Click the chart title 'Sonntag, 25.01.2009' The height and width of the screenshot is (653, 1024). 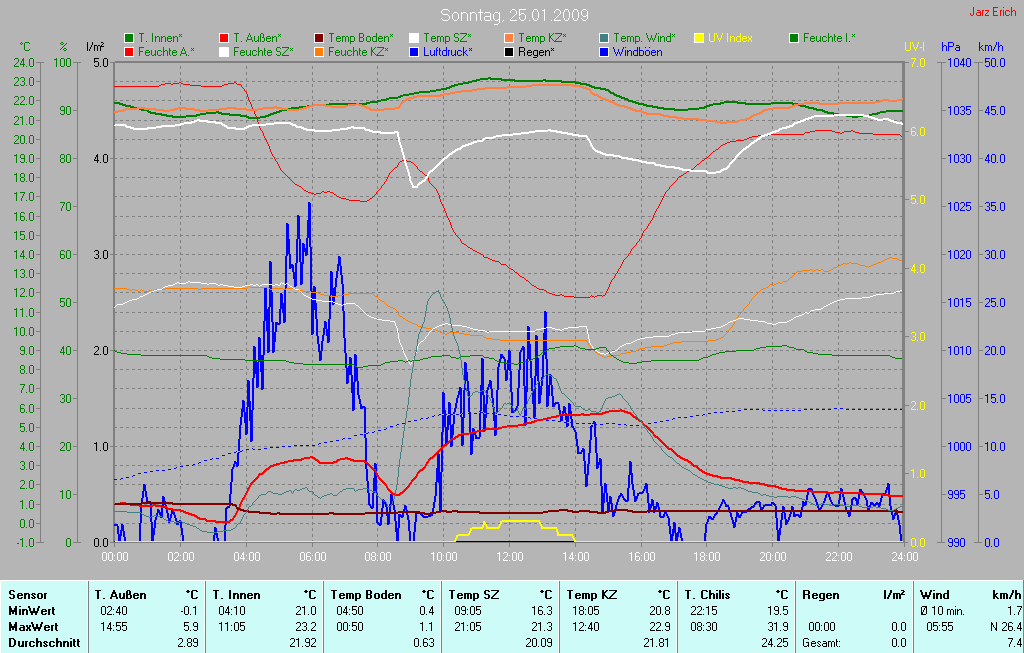(x=514, y=15)
